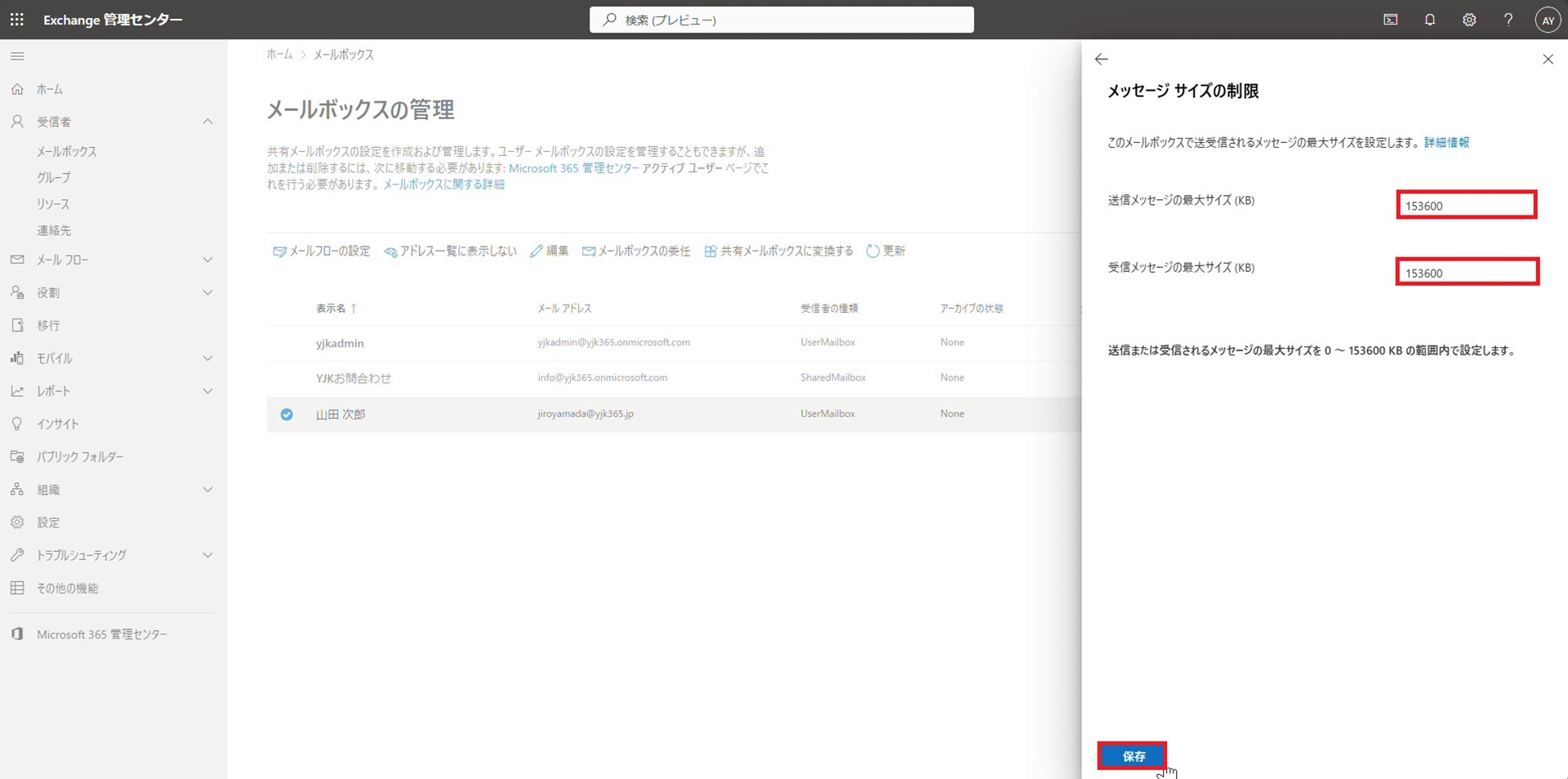The image size is (1568, 779).
Task: Open the app launcher waffle icon
Action: point(16,20)
